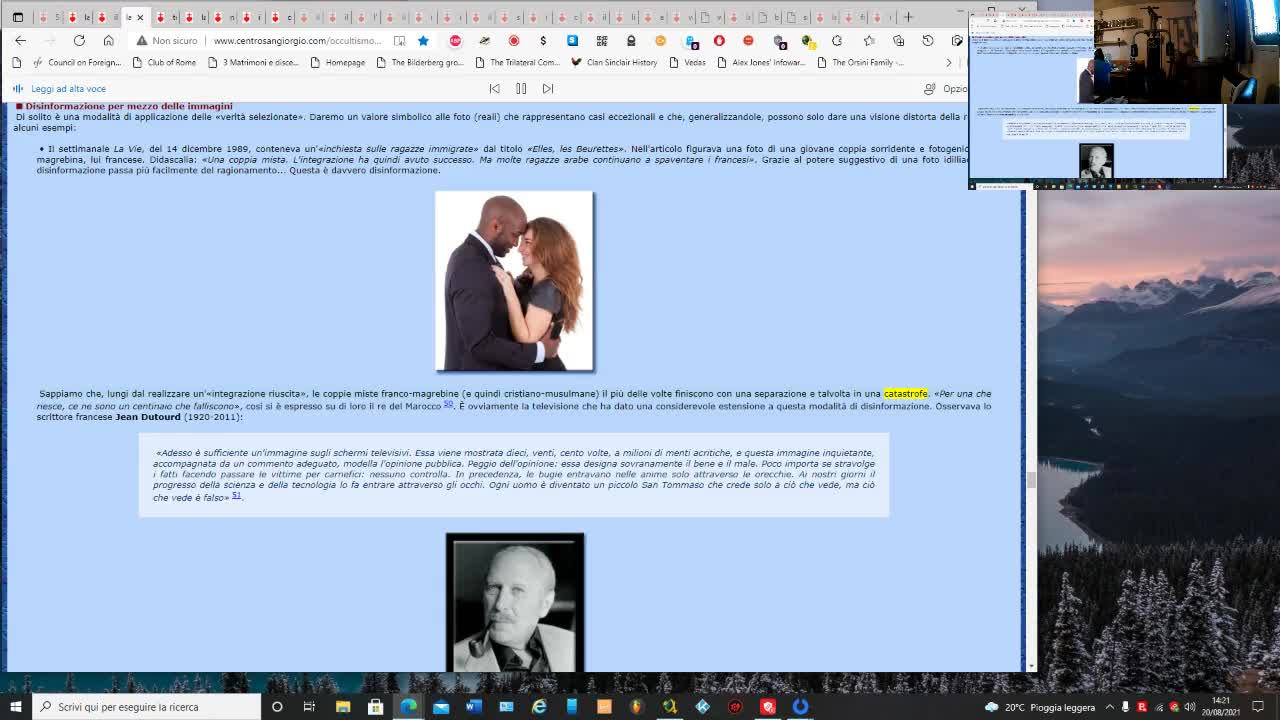
Task: Open the Vedas bookmark
Action: coord(687,62)
